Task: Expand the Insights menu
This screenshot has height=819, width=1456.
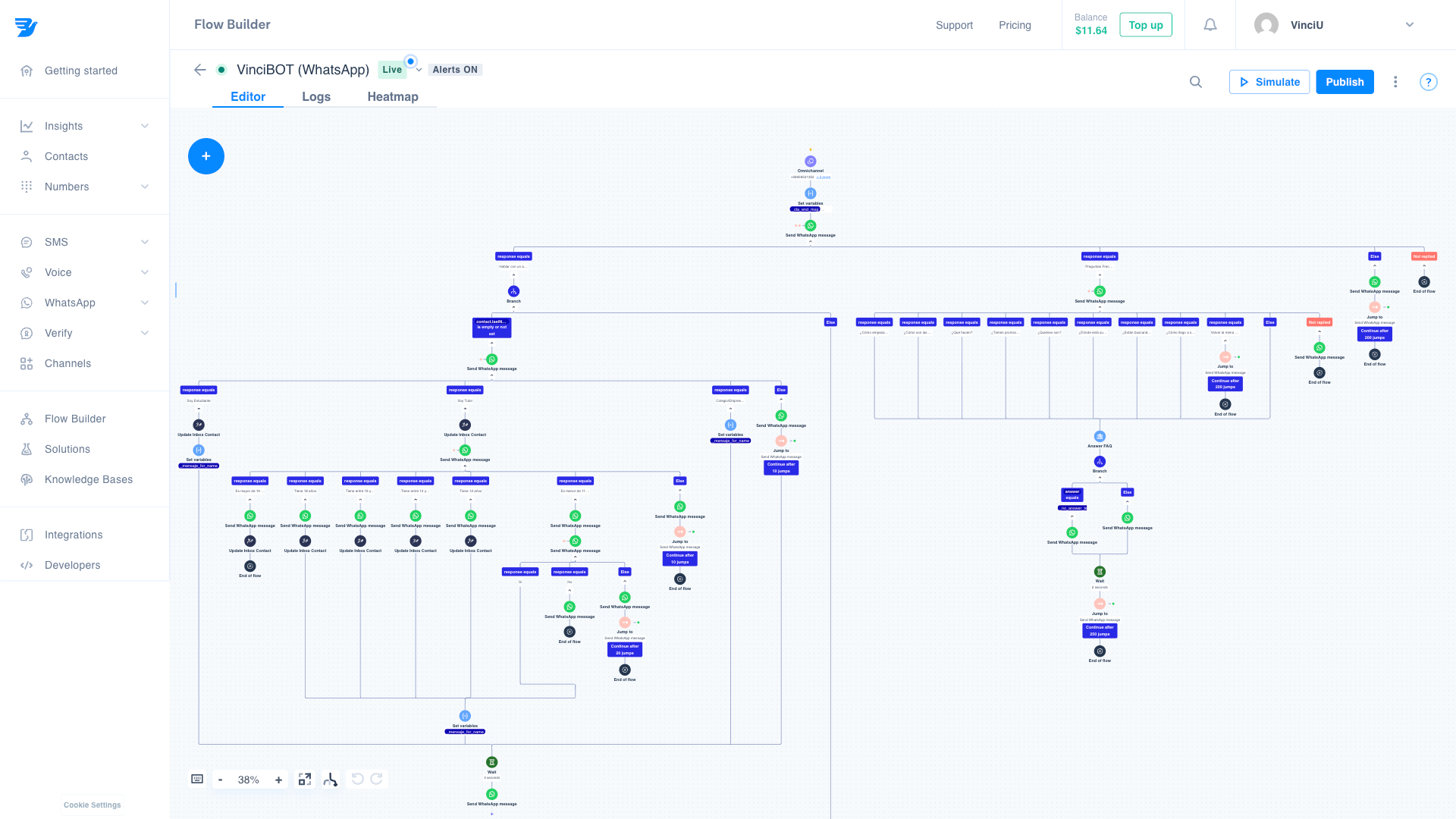Action: tap(84, 126)
